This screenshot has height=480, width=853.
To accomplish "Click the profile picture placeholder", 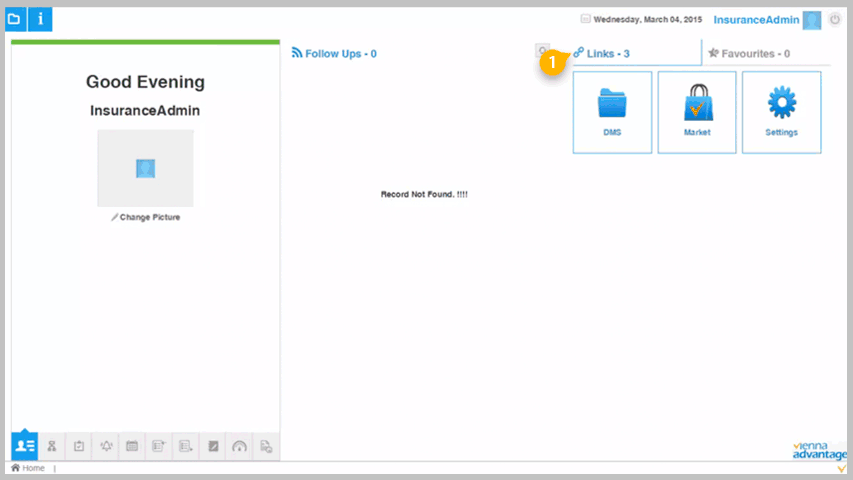I will (x=145, y=168).
